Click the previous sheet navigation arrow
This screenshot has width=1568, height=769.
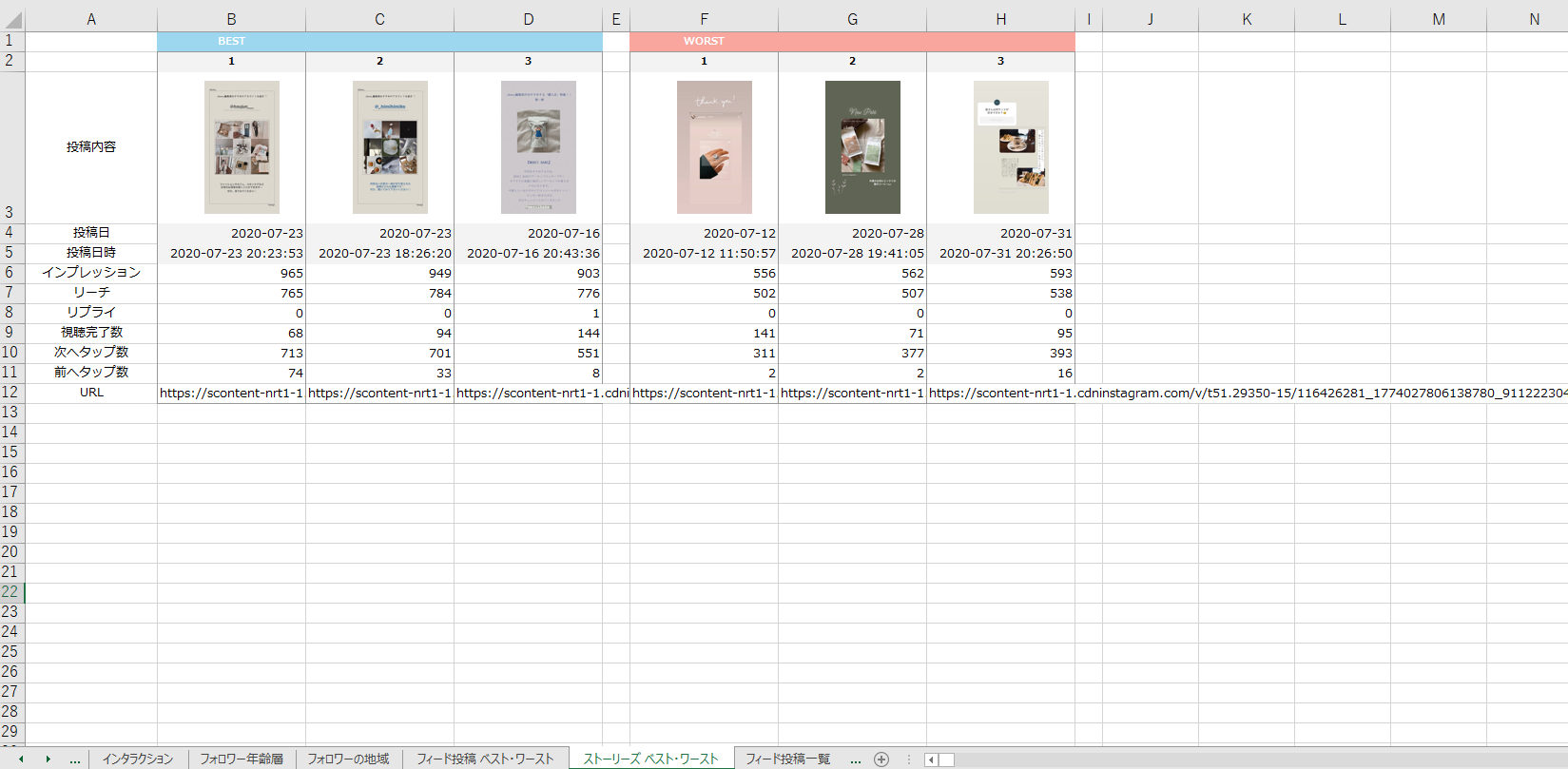pyautogui.click(x=21, y=759)
